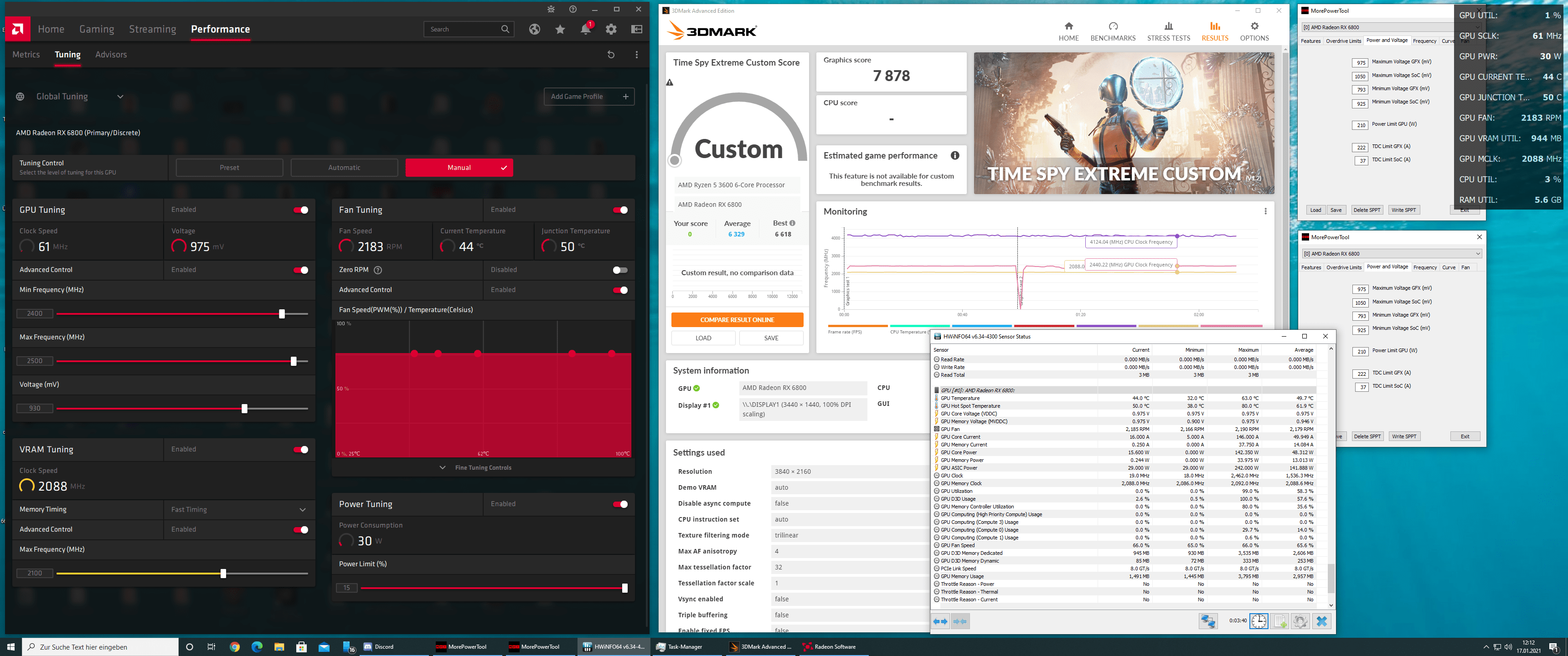Open 3DMark OPTIONS gear
Image resolution: width=1568 pixels, height=656 pixels.
click(1254, 31)
